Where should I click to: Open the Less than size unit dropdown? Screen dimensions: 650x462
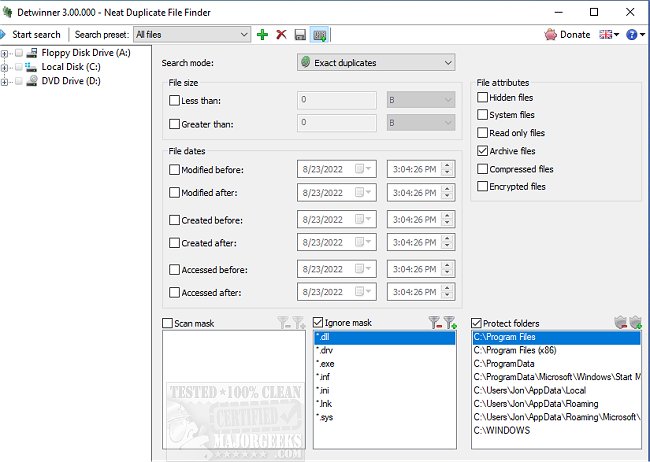pyautogui.click(x=421, y=100)
